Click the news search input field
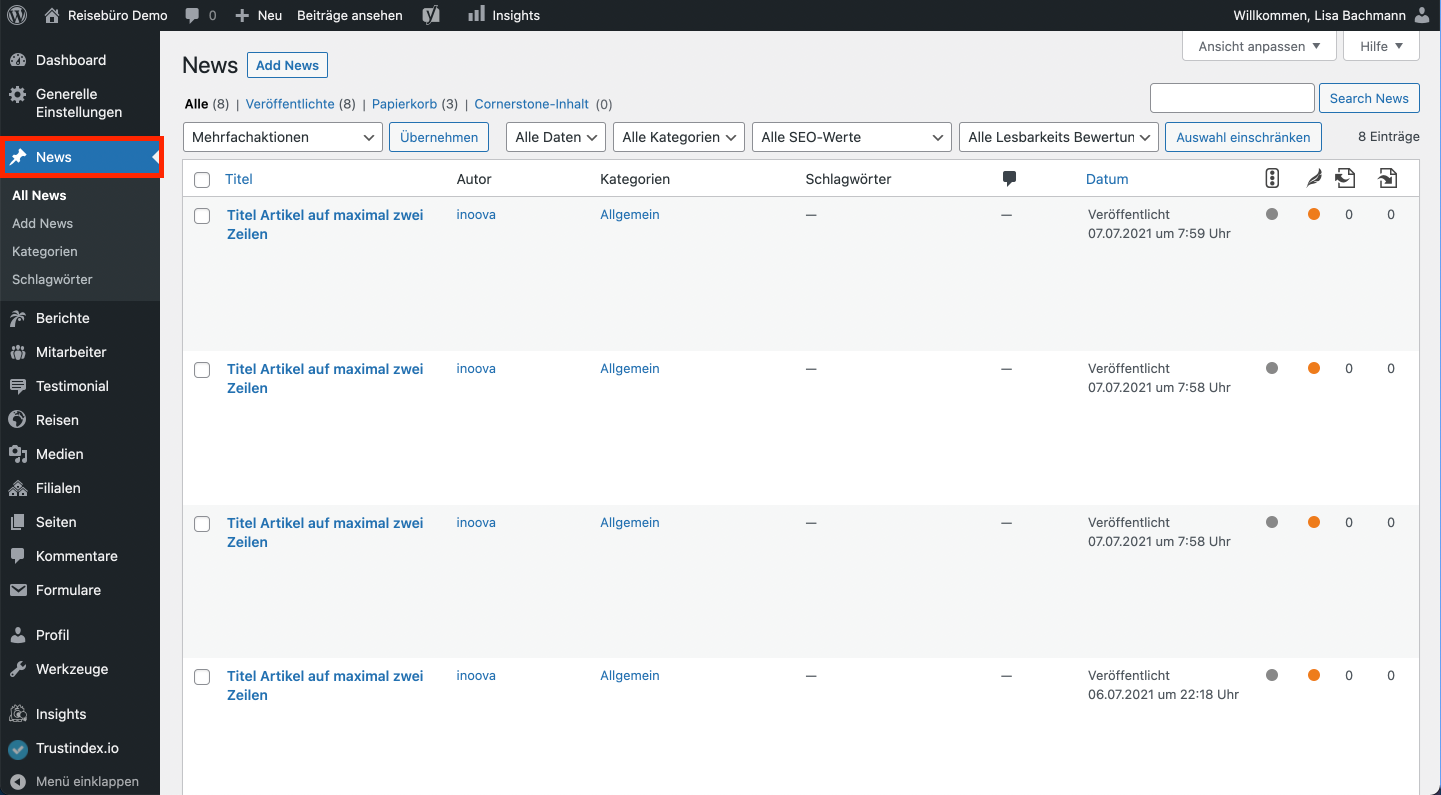The height and width of the screenshot is (795, 1441). (x=1232, y=98)
